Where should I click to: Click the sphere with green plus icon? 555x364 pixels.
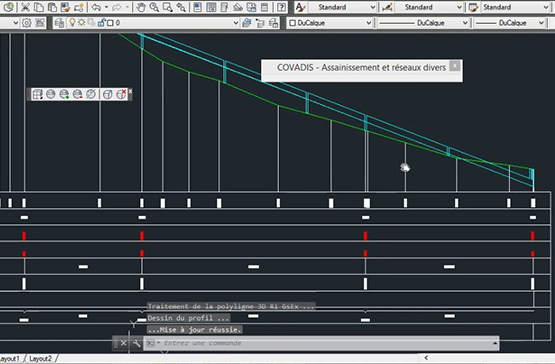coord(64,94)
